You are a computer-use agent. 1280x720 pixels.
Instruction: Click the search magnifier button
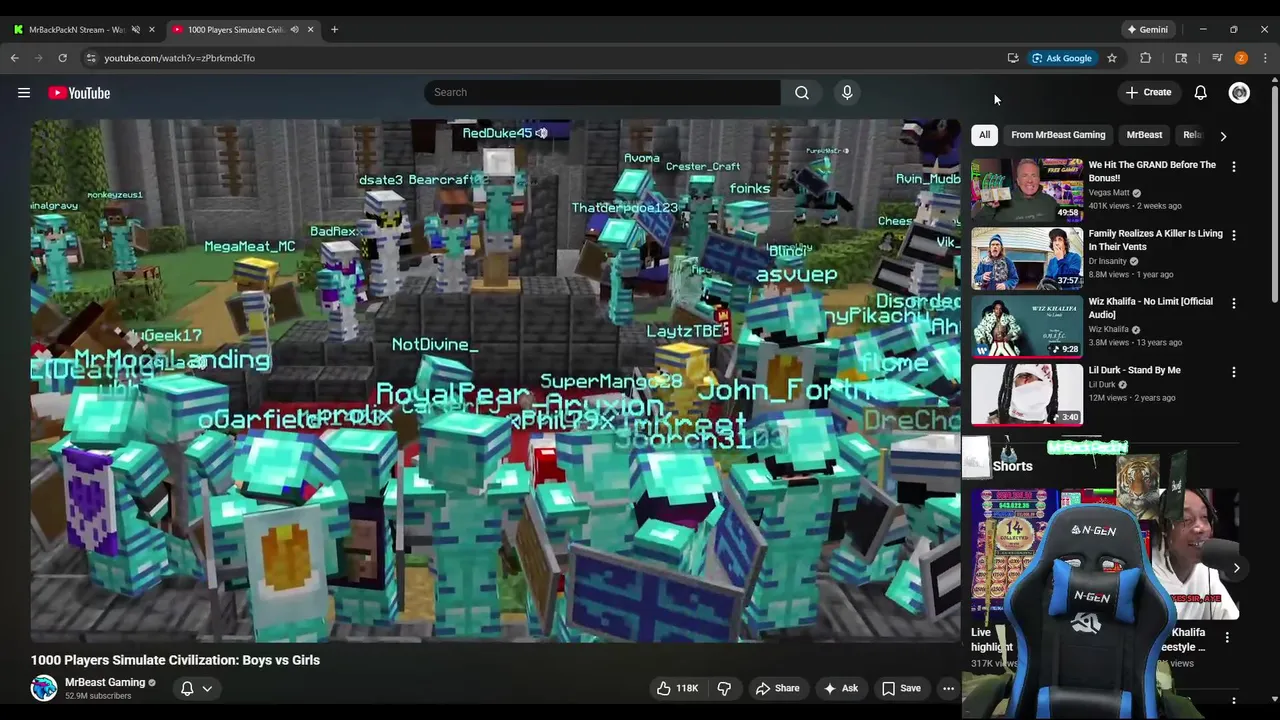click(x=802, y=92)
